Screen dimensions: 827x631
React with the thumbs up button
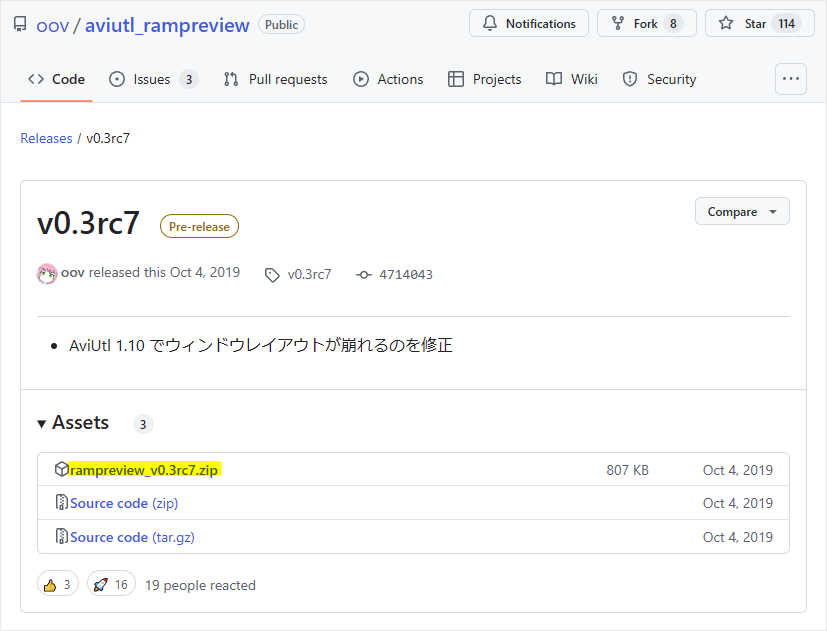coord(57,584)
